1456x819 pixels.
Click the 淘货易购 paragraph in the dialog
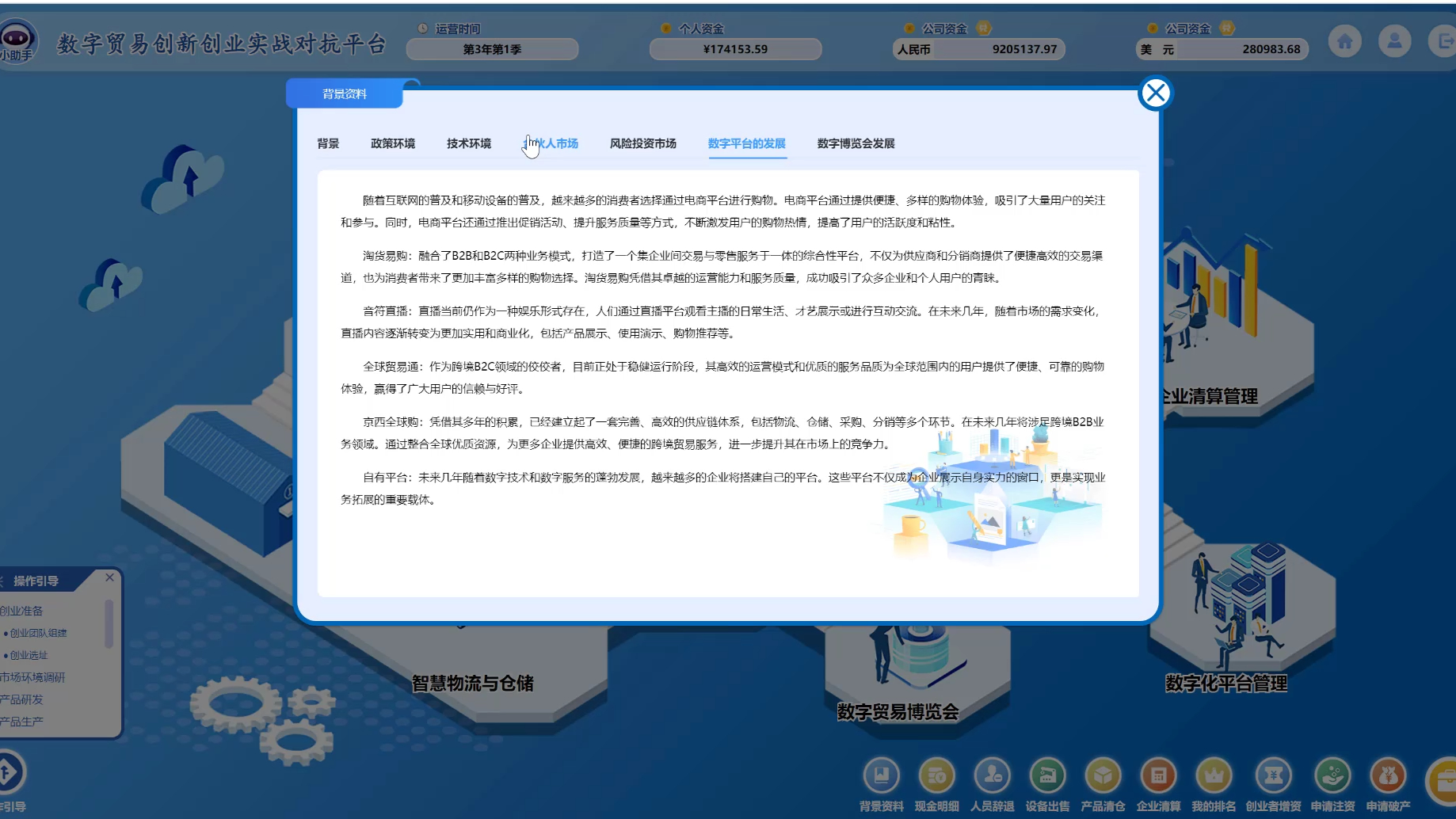[722, 267]
